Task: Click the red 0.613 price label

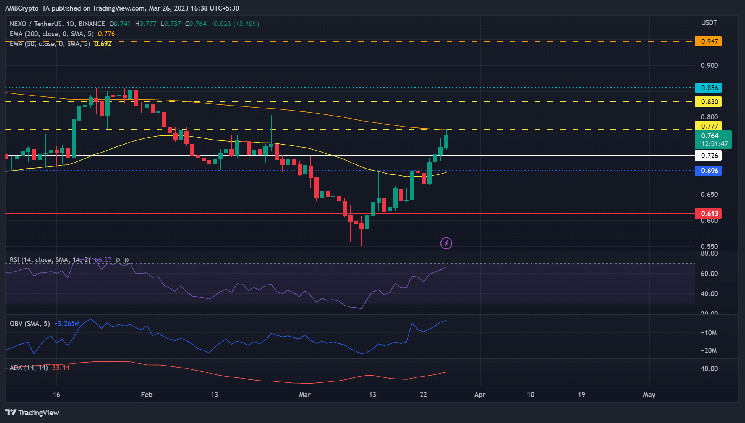Action: (708, 213)
